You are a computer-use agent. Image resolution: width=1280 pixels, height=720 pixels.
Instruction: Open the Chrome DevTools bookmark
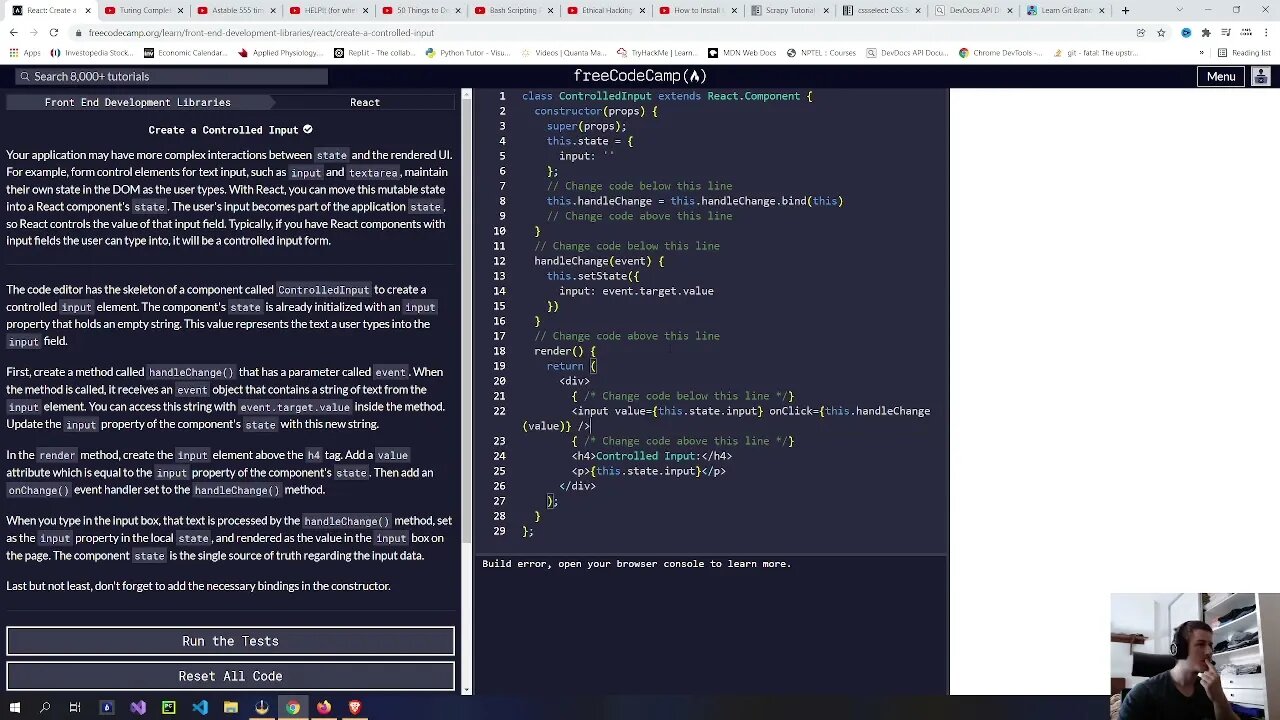coord(1000,53)
